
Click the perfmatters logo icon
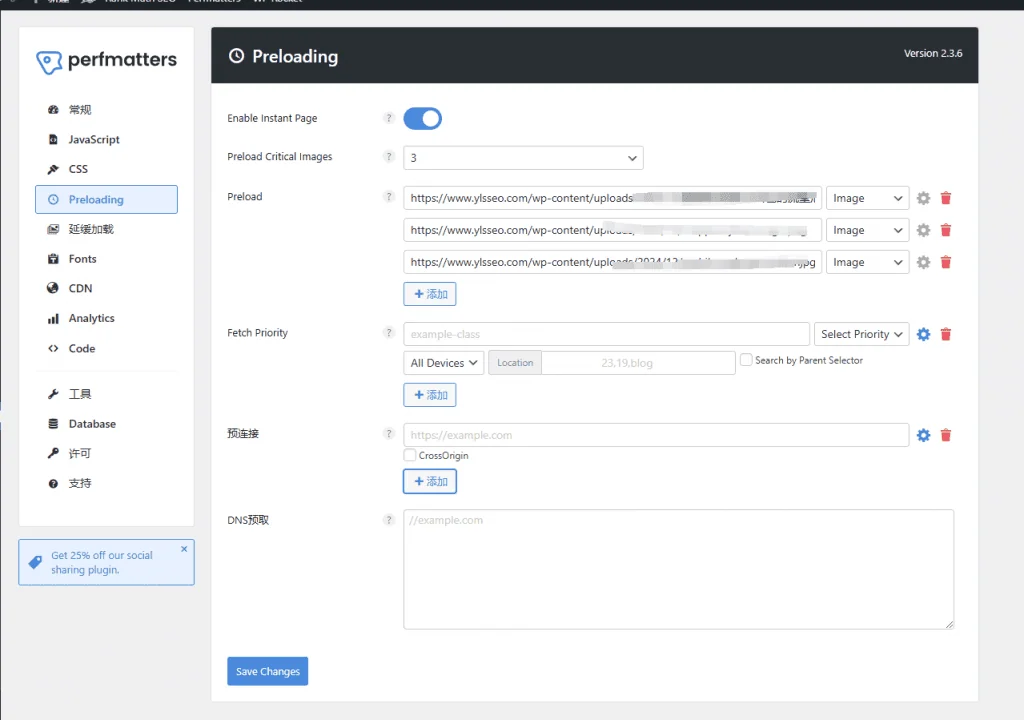[x=49, y=62]
